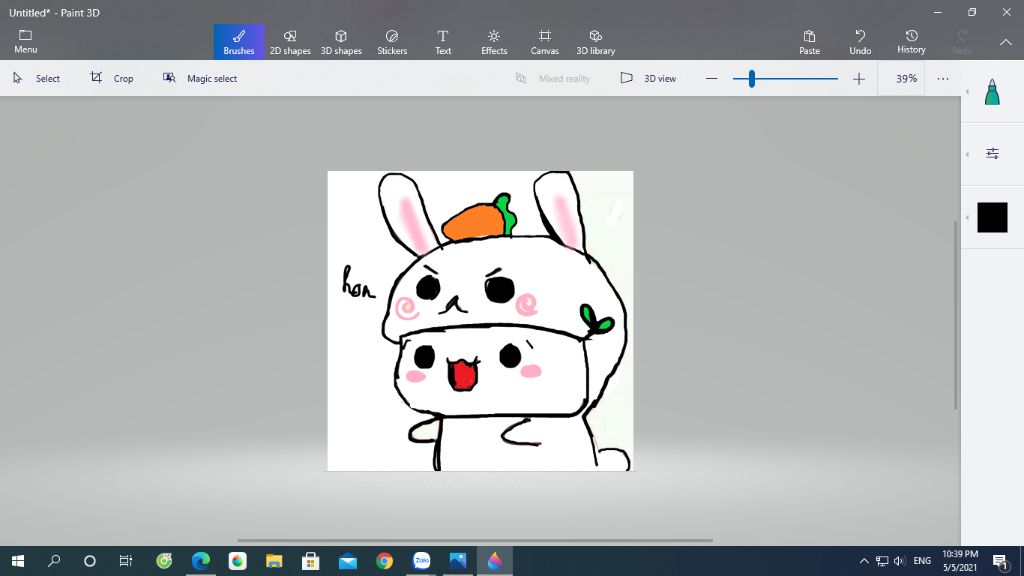
Task: Click the vertical canvas scrollbar
Action: [x=955, y=315]
